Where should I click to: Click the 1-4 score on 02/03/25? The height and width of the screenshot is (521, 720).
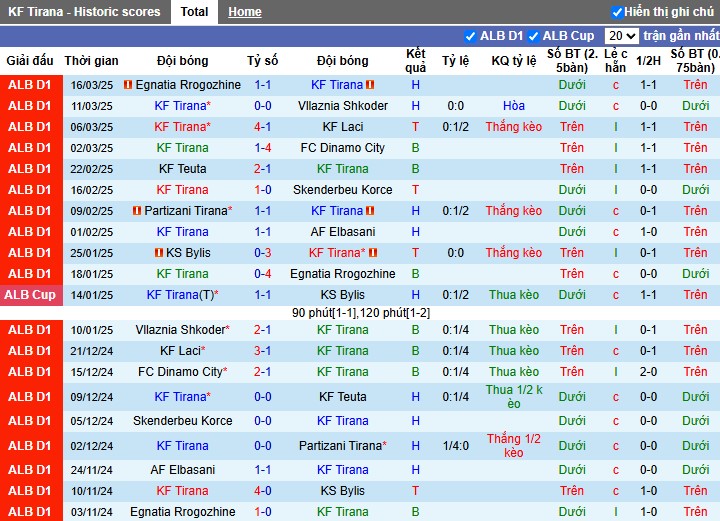(263, 148)
